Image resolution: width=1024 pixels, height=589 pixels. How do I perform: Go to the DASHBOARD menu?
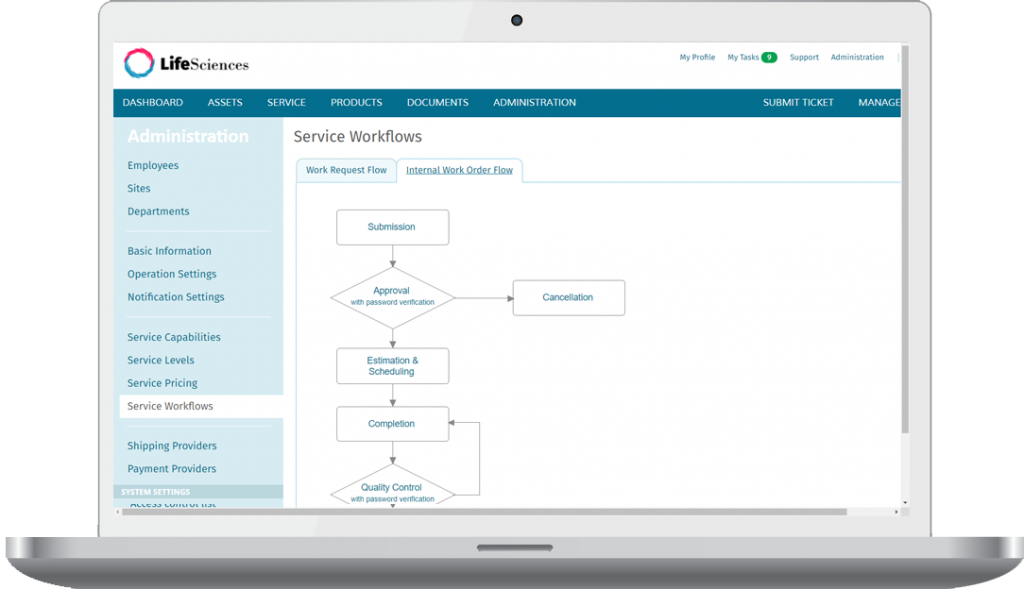[x=153, y=103]
